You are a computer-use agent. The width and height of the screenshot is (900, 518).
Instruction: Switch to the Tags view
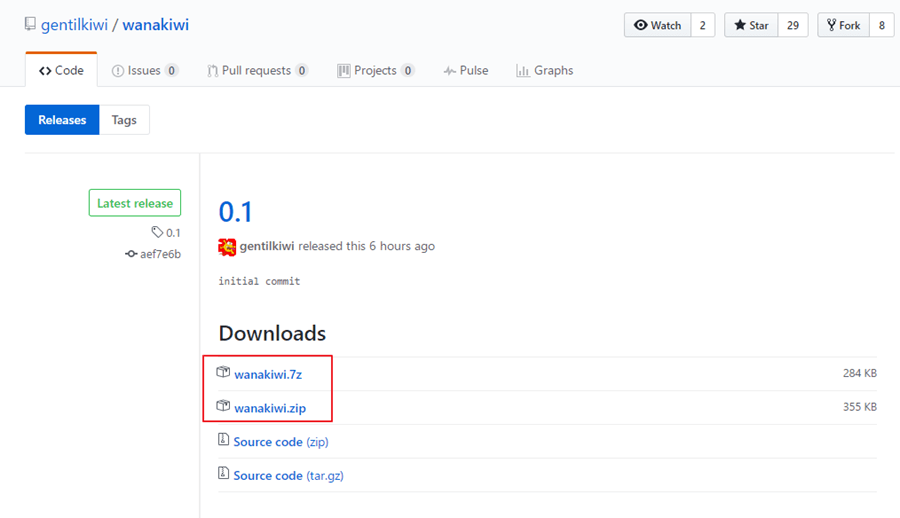(x=124, y=119)
